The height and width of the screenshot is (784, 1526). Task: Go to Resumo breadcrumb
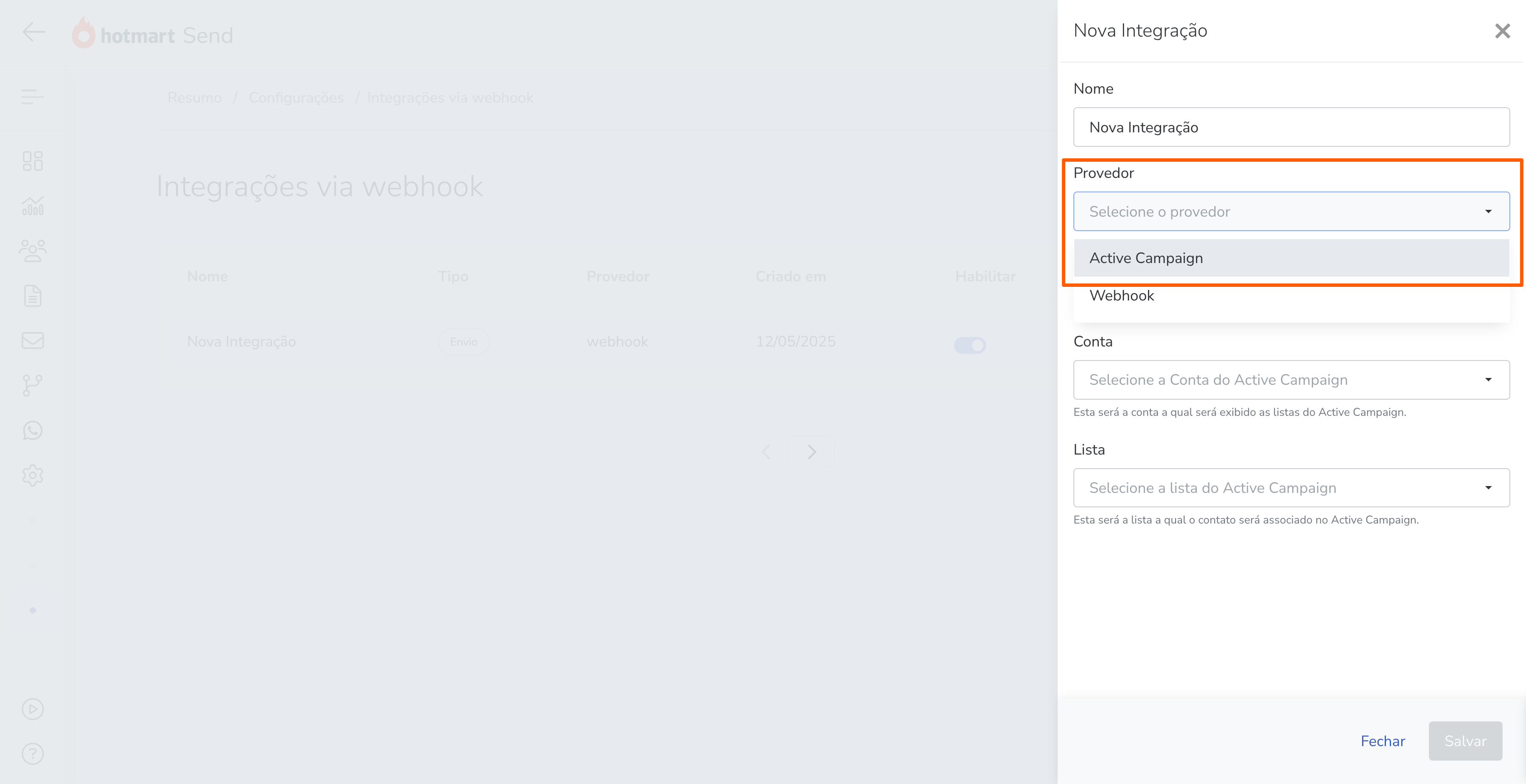(x=194, y=98)
